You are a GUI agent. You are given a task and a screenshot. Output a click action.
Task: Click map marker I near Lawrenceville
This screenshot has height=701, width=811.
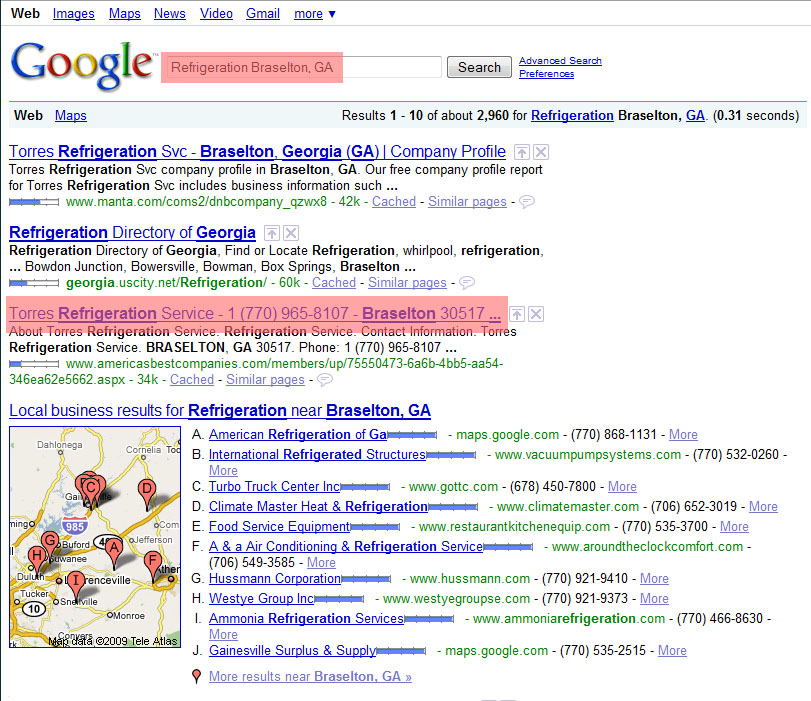pos(76,584)
